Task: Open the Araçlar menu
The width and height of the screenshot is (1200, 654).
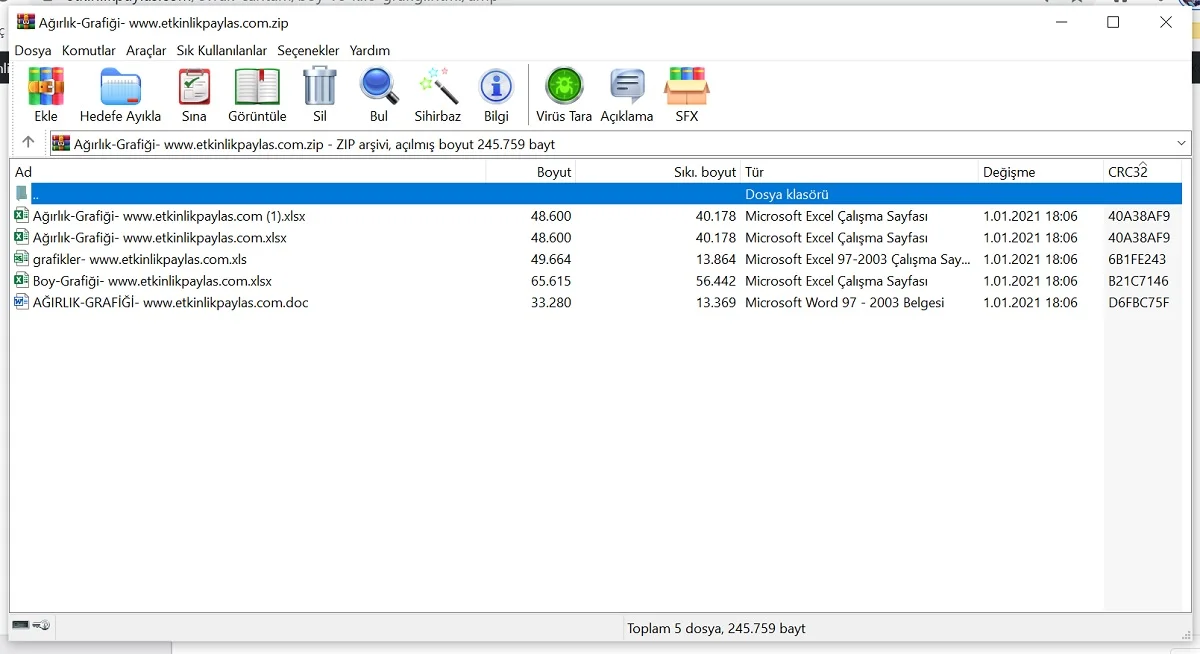Action: (x=146, y=50)
